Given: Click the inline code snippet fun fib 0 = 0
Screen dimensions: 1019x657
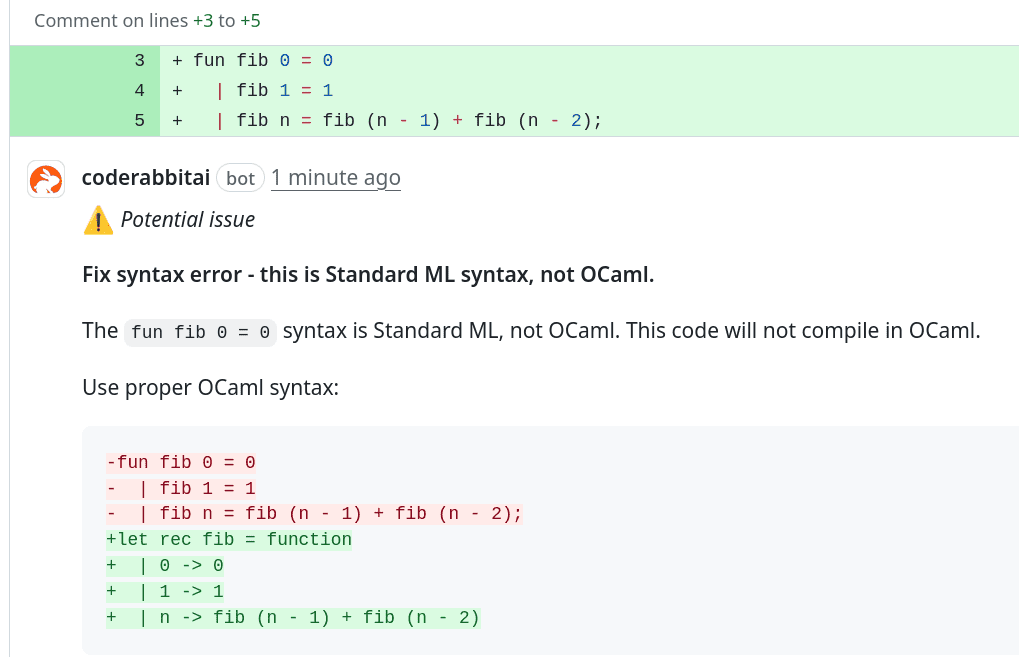Looking at the screenshot, I should pos(200,331).
